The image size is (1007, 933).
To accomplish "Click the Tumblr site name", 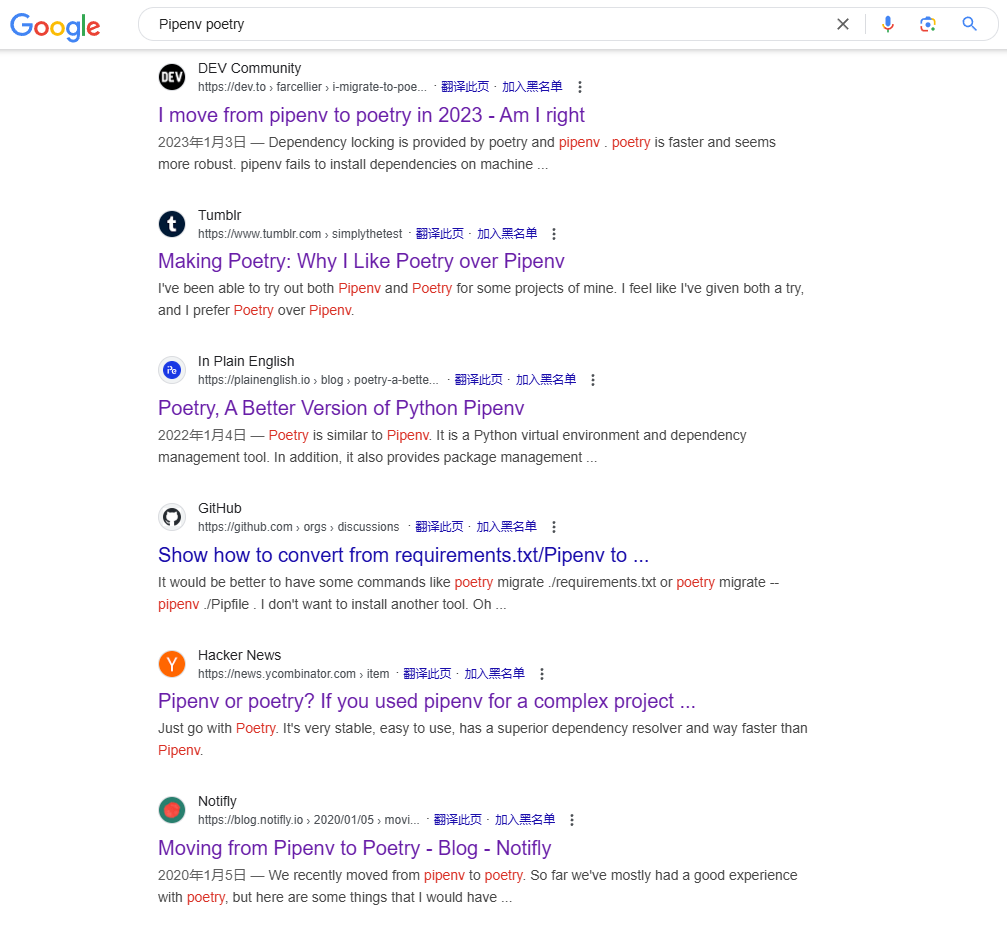I will click(220, 215).
